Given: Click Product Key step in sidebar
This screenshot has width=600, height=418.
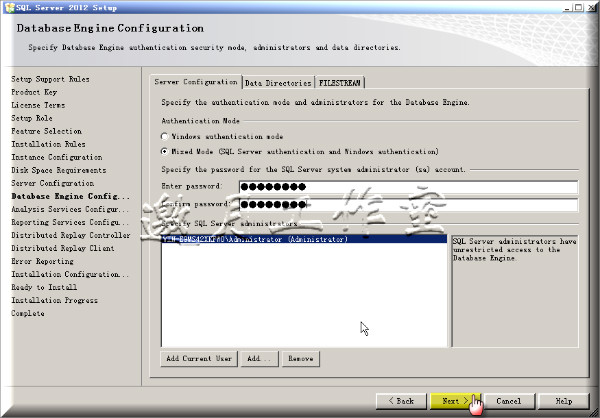Looking at the screenshot, I should pos(34,92).
